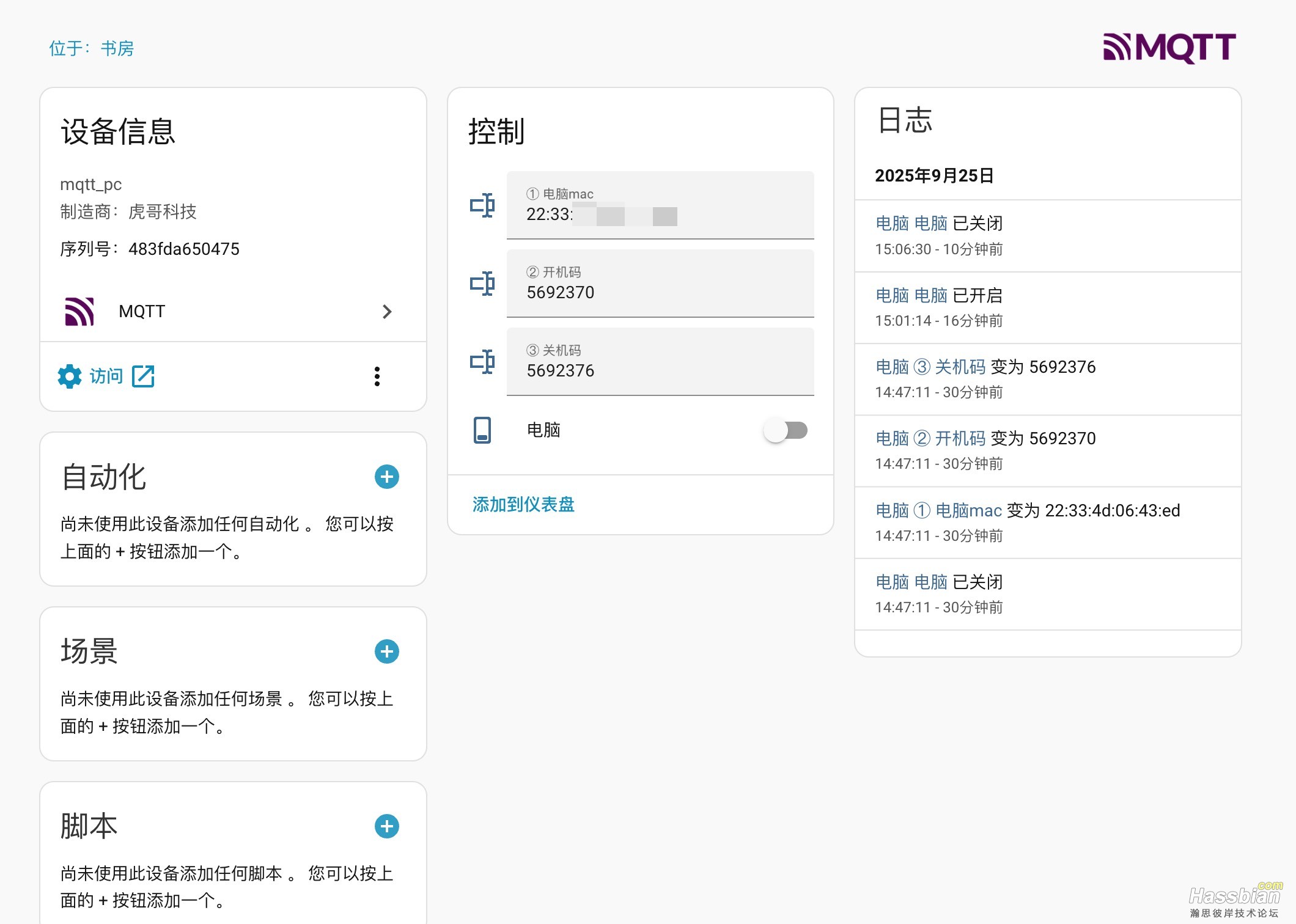Click the settings gear icon beside 访问

tap(70, 376)
